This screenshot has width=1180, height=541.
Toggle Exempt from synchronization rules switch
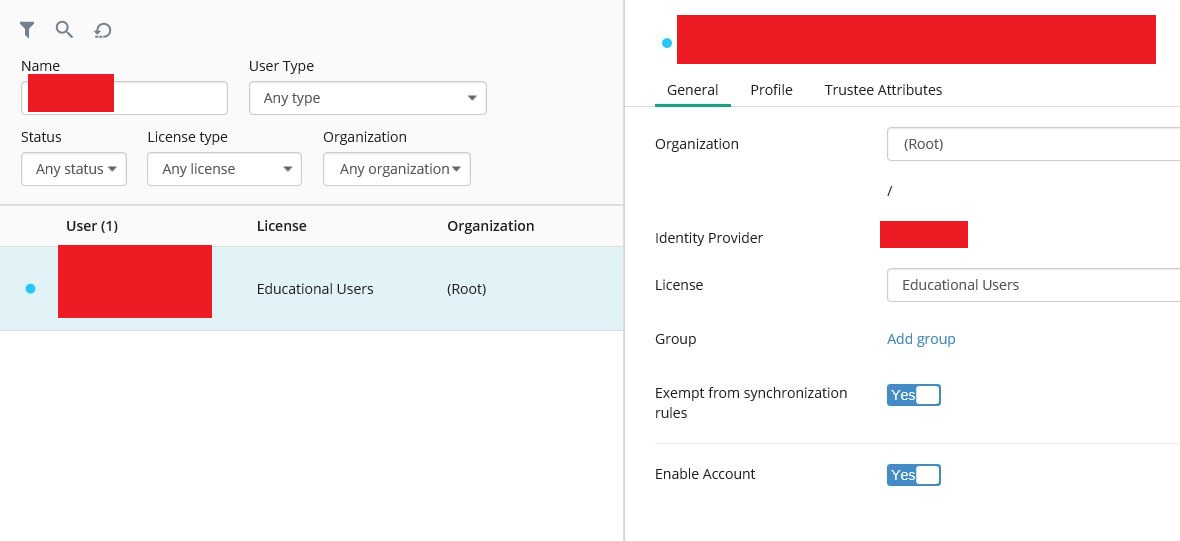coord(913,395)
